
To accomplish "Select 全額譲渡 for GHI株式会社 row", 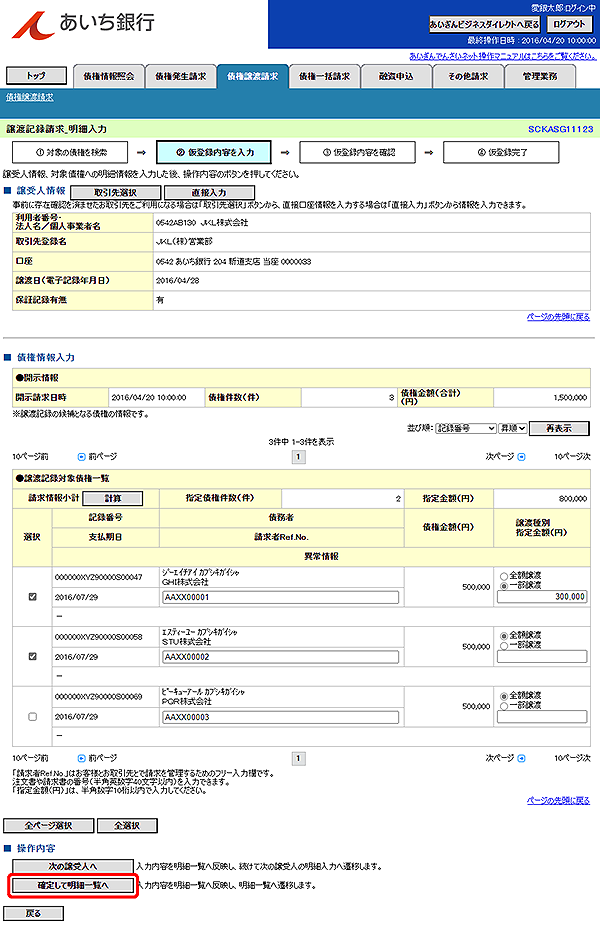I will [504, 576].
